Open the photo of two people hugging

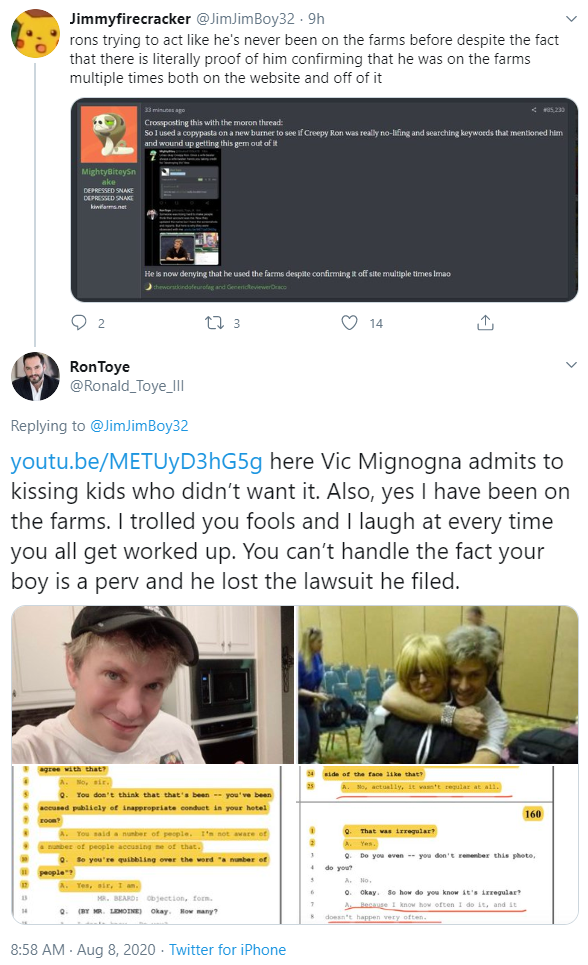[438, 684]
